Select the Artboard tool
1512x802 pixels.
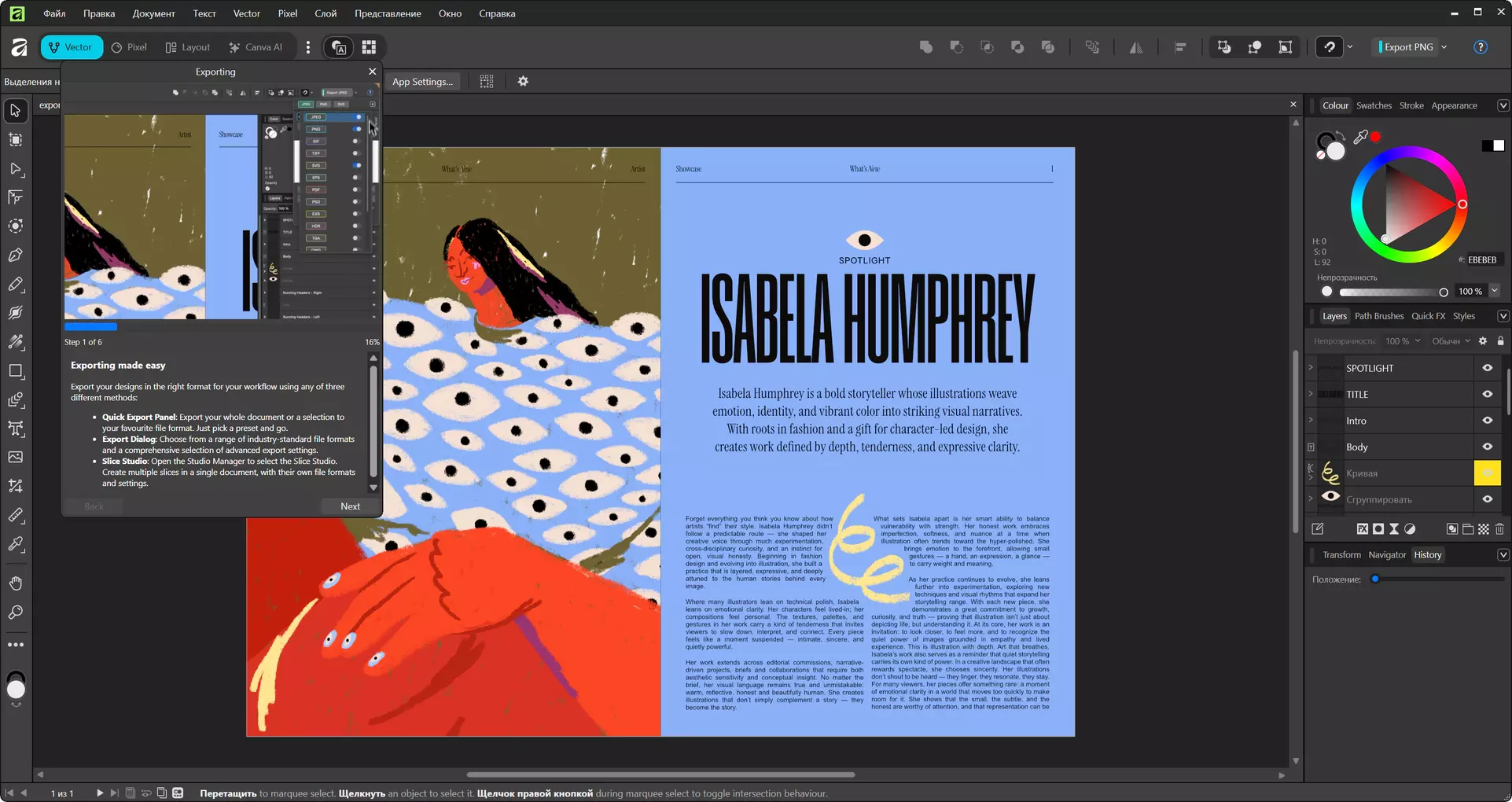[x=16, y=140]
